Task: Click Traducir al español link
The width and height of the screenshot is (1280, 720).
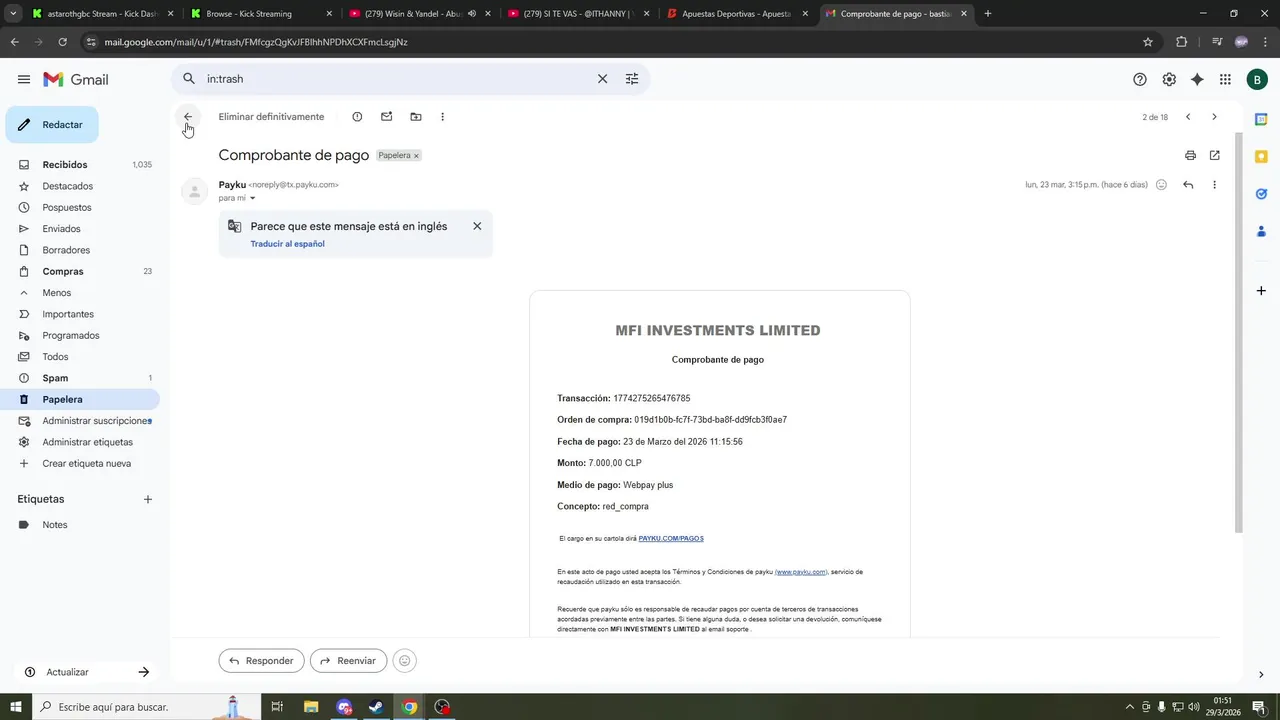Action: click(287, 244)
